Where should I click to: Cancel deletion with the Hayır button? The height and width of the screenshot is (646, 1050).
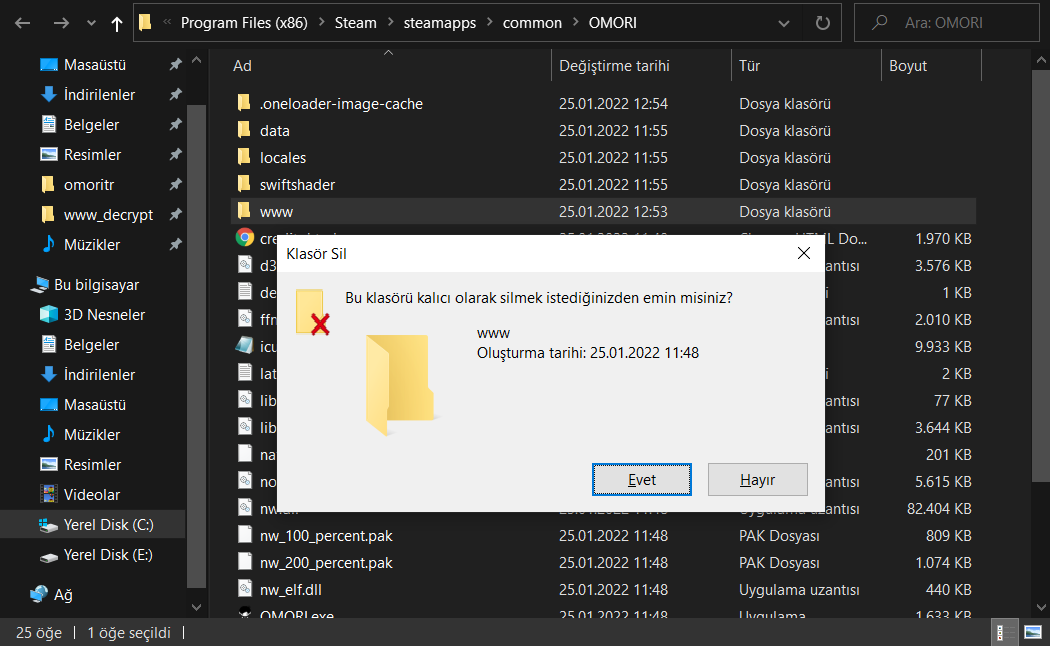[x=757, y=479]
